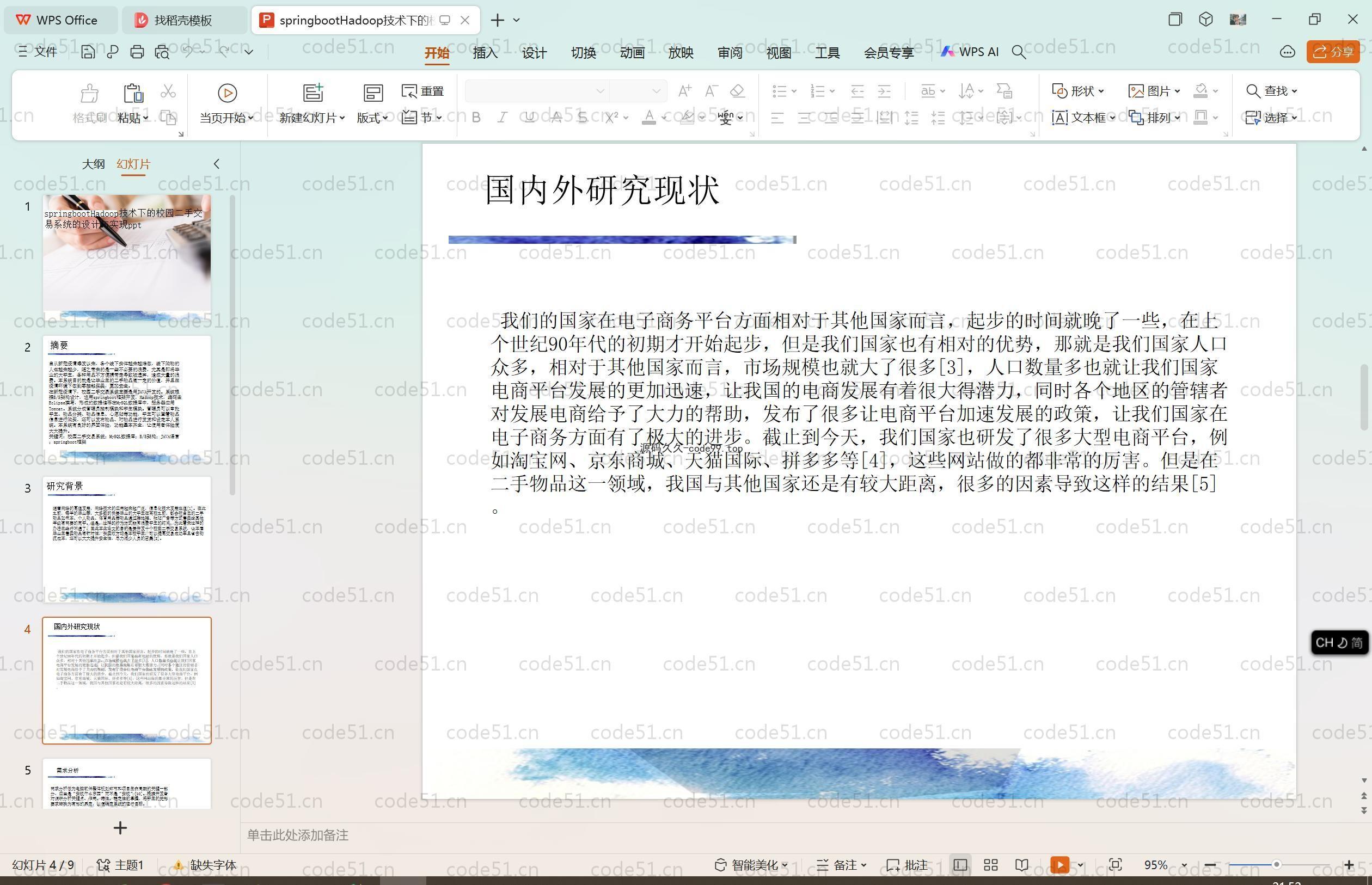The width and height of the screenshot is (1372, 885).
Task: Click the Undo arrow icon
Action: click(188, 51)
